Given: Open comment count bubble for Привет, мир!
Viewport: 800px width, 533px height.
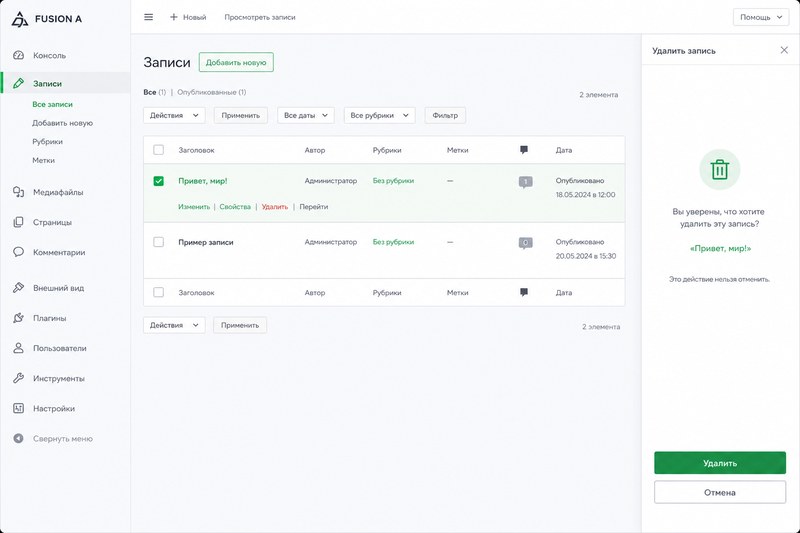Looking at the screenshot, I should (526, 182).
